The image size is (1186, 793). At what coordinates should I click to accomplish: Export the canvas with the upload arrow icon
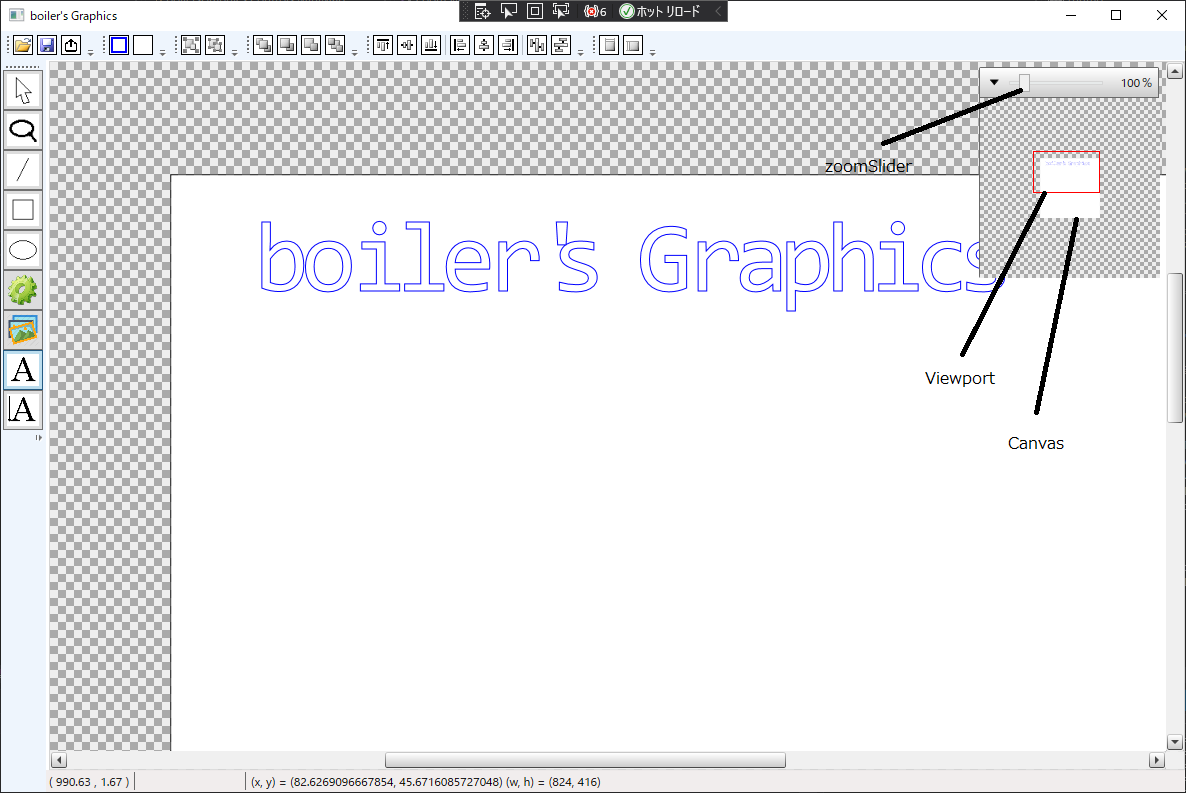[x=71, y=45]
